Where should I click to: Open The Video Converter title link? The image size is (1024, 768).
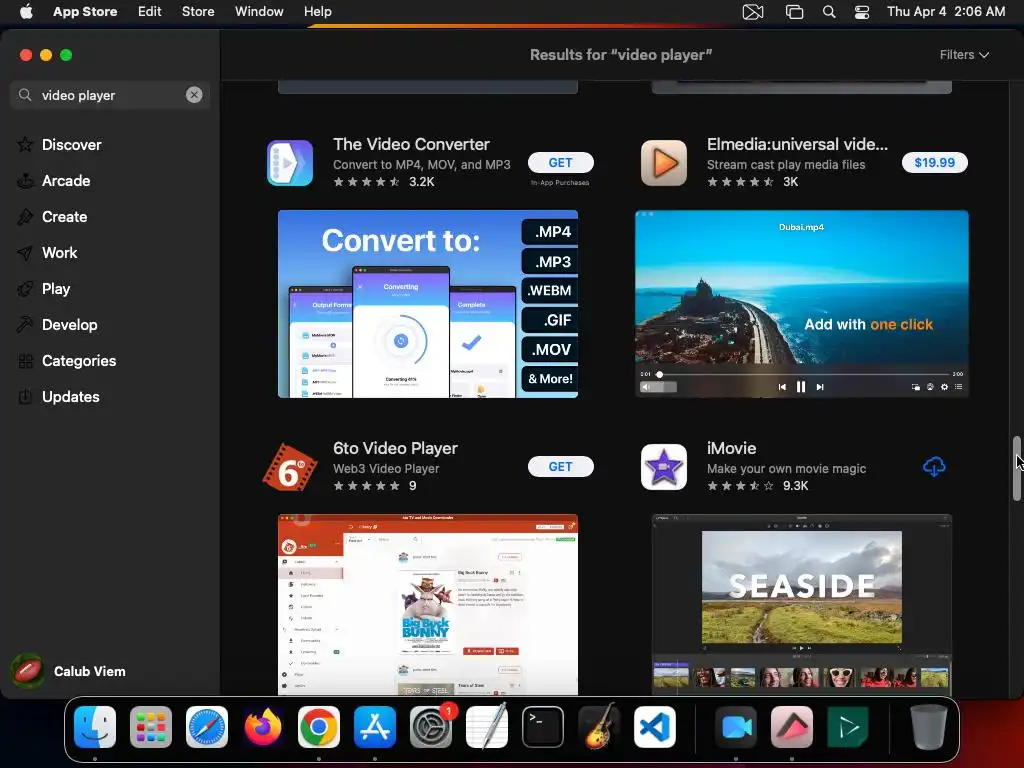coord(411,144)
